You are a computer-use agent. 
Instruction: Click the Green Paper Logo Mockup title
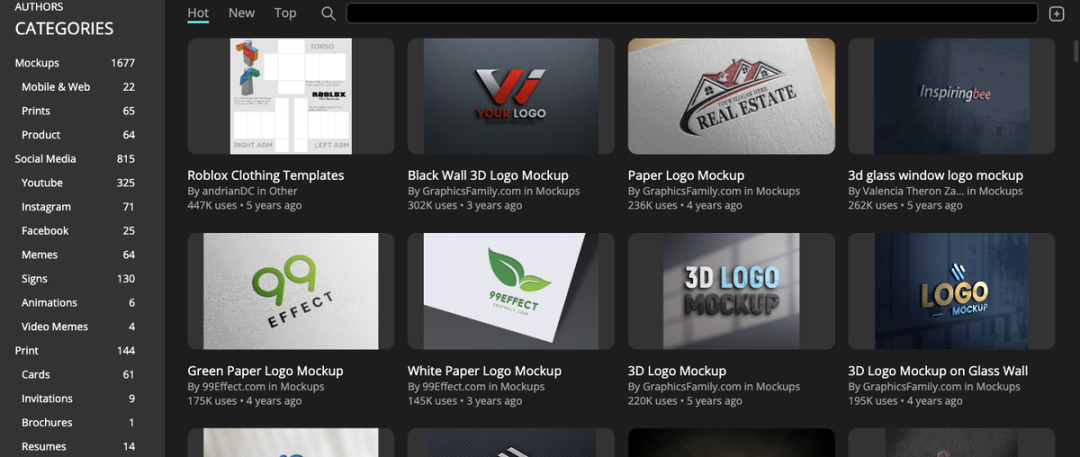[265, 371]
